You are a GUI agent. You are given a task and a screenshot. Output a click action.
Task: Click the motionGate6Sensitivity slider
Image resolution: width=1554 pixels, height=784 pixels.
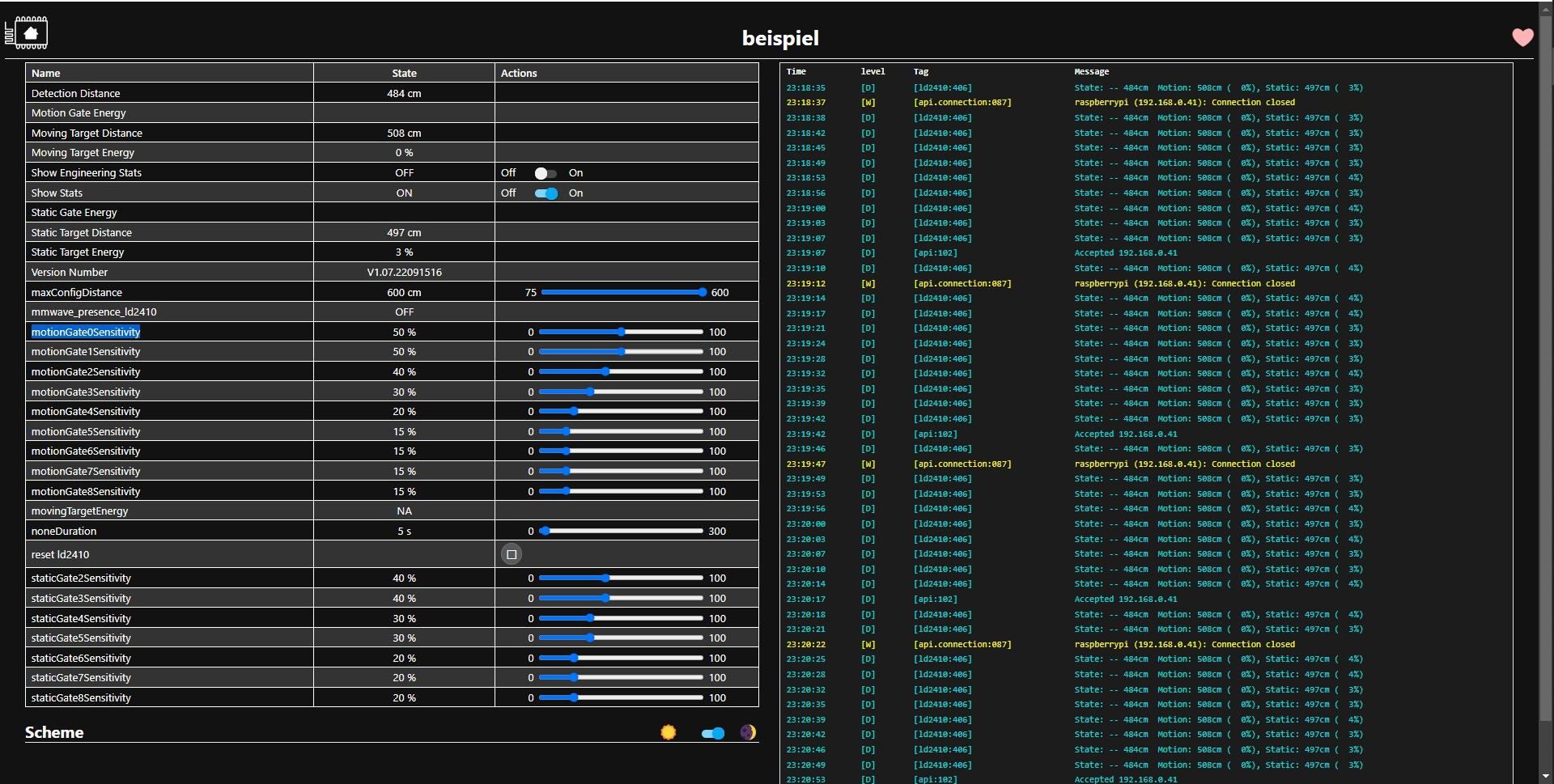pos(621,451)
